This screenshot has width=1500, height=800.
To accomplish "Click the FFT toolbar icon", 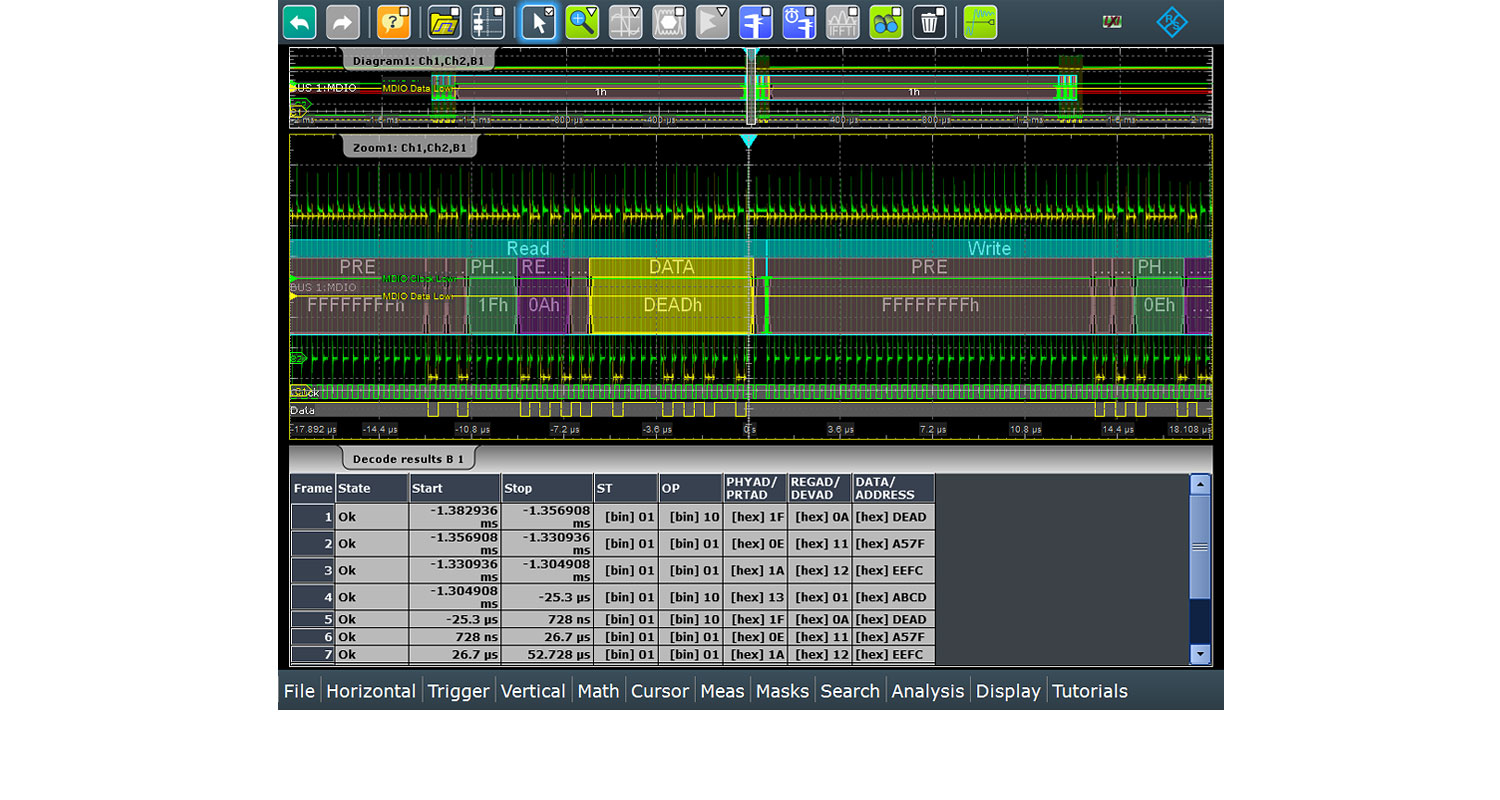I will pos(842,22).
